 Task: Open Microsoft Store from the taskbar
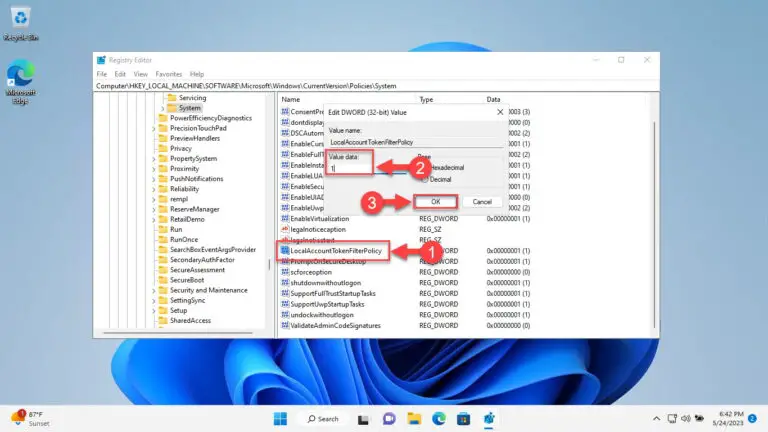[x=464, y=418]
